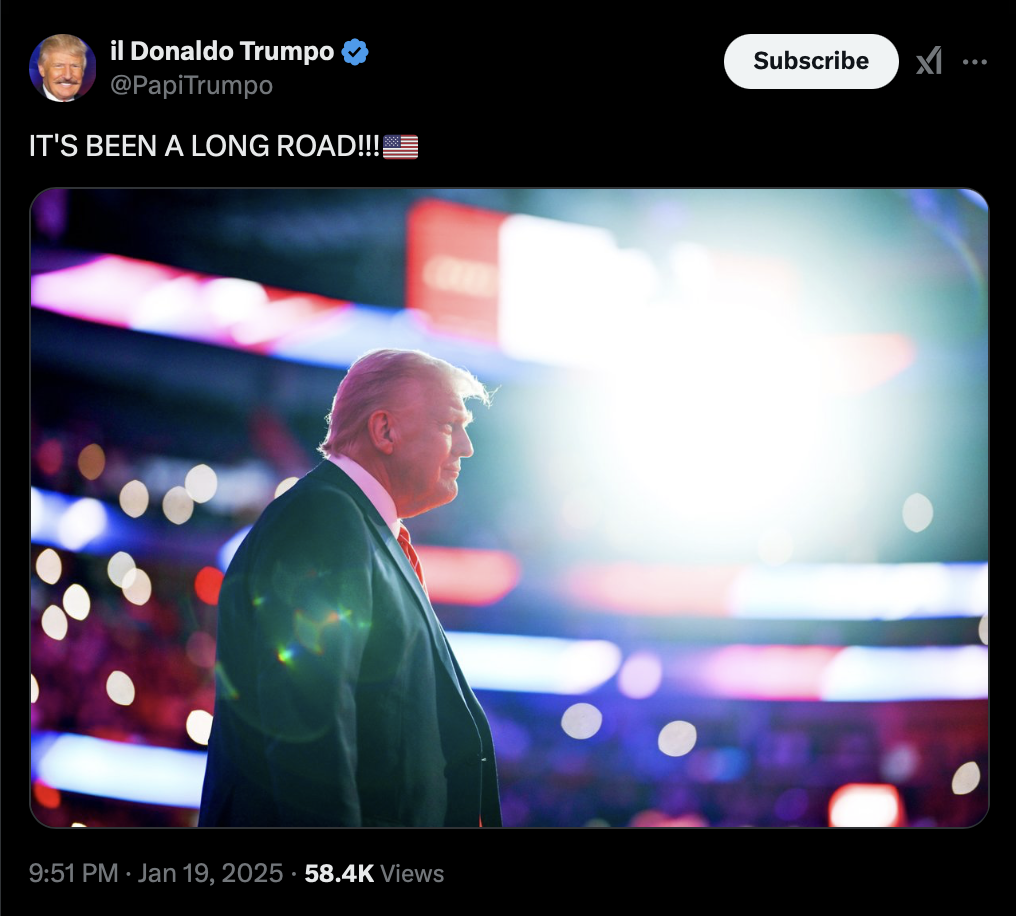Visit the @PapiTrumpo handle link
The width and height of the screenshot is (1016, 916).
(191, 86)
